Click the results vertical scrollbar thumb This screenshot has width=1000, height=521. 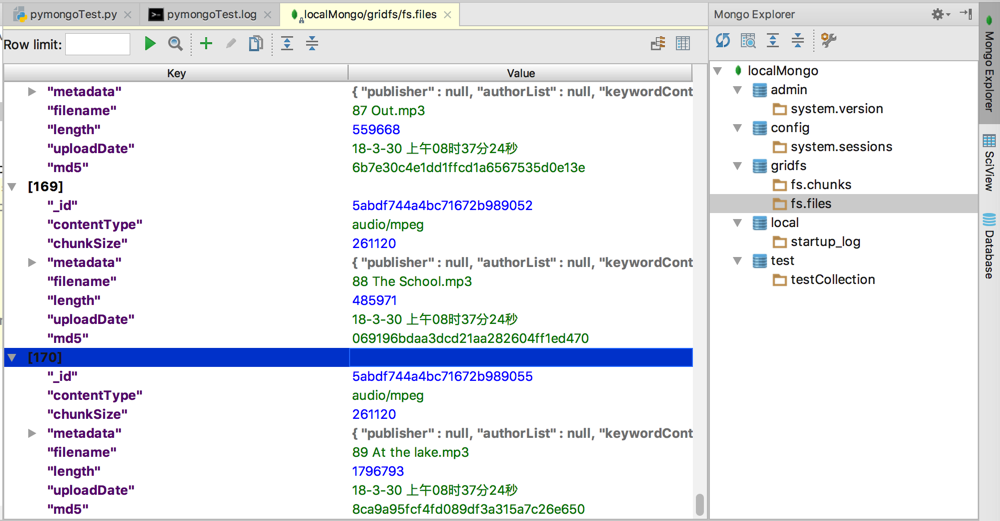pos(700,504)
